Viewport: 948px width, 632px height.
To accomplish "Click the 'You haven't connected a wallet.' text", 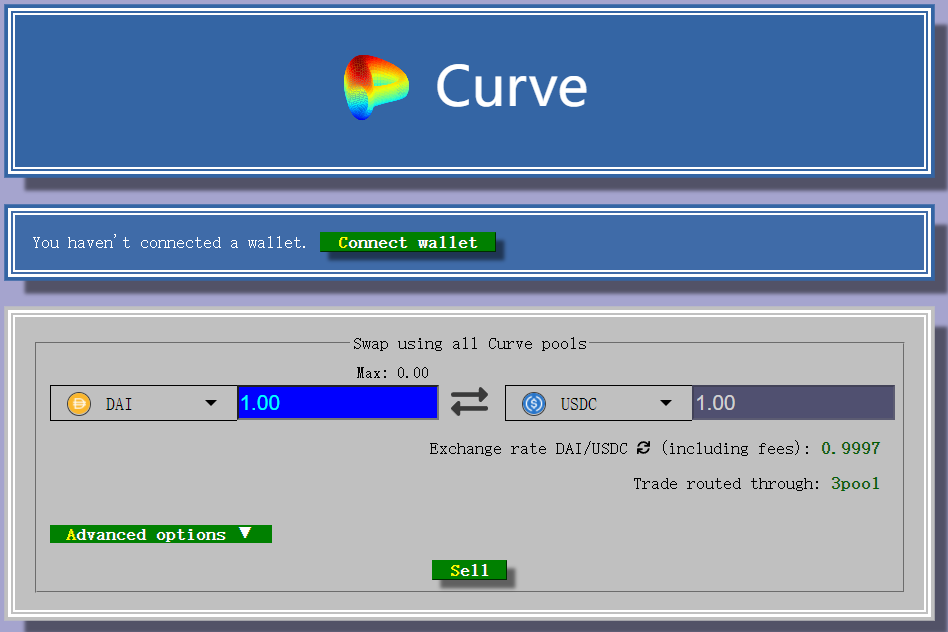I will (169, 243).
